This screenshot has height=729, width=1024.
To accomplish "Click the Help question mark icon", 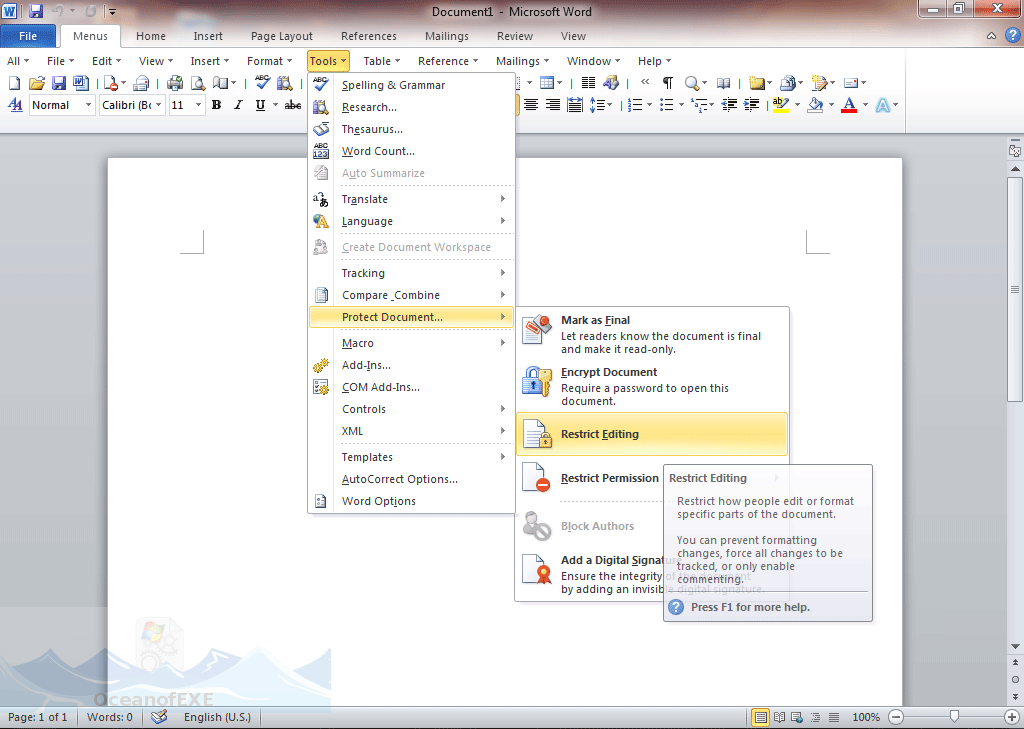I will tap(1012, 36).
